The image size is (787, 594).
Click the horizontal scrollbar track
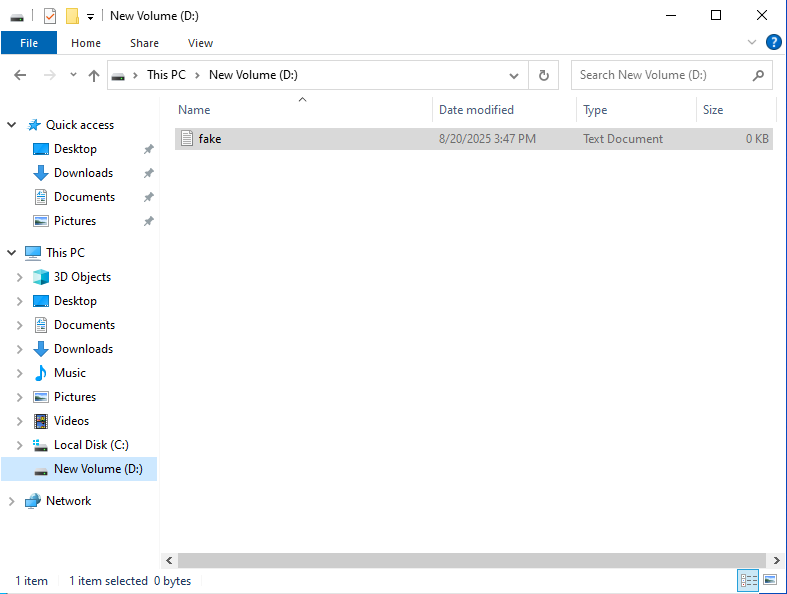(x=472, y=560)
